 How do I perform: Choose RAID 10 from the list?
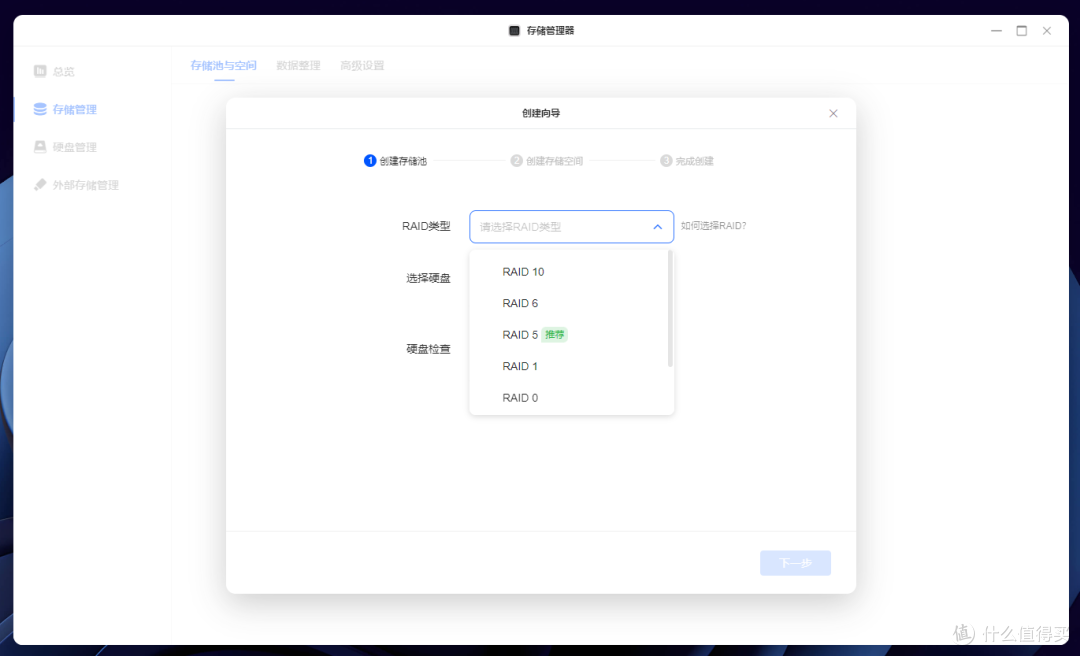572,271
